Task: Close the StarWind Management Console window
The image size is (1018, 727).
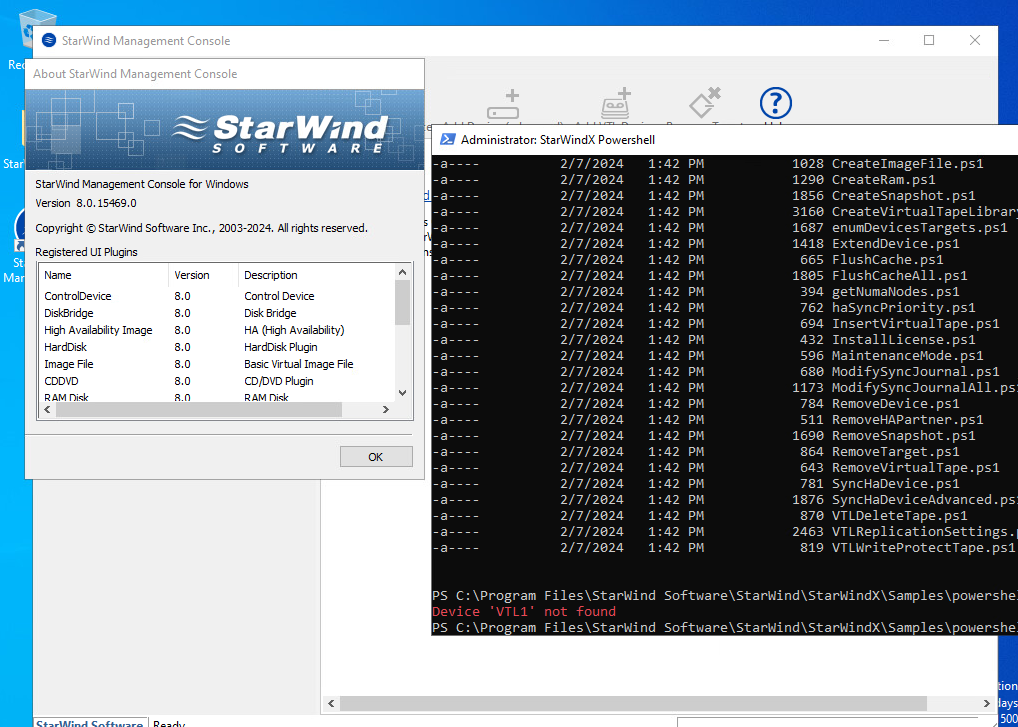Action: pyautogui.click(x=975, y=40)
